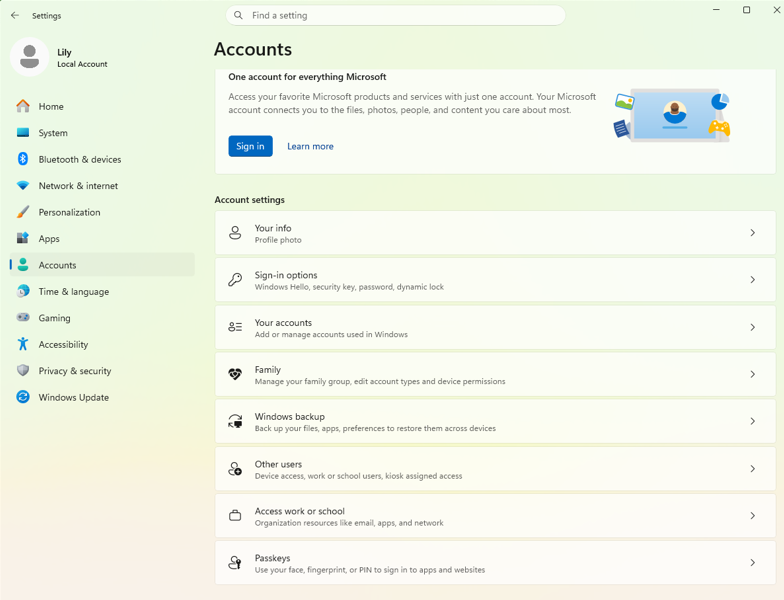
Task: Click the Accessibility figure icon
Action: (22, 344)
